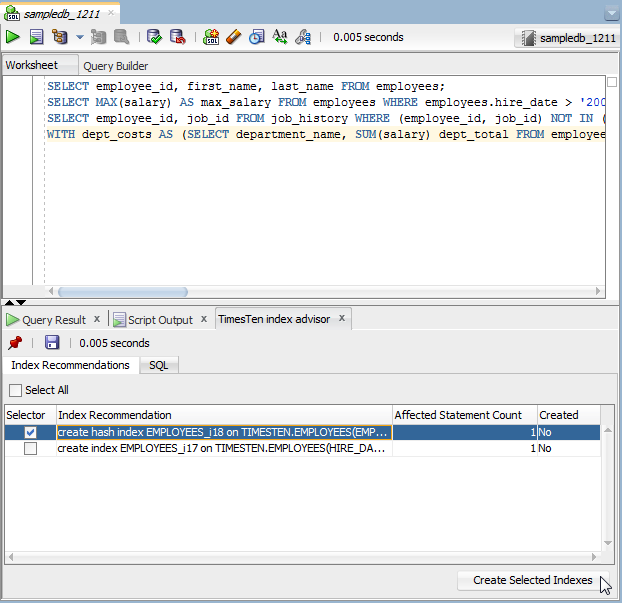Click the red pin icon
Screen dimensions: 622x603
coord(15,343)
